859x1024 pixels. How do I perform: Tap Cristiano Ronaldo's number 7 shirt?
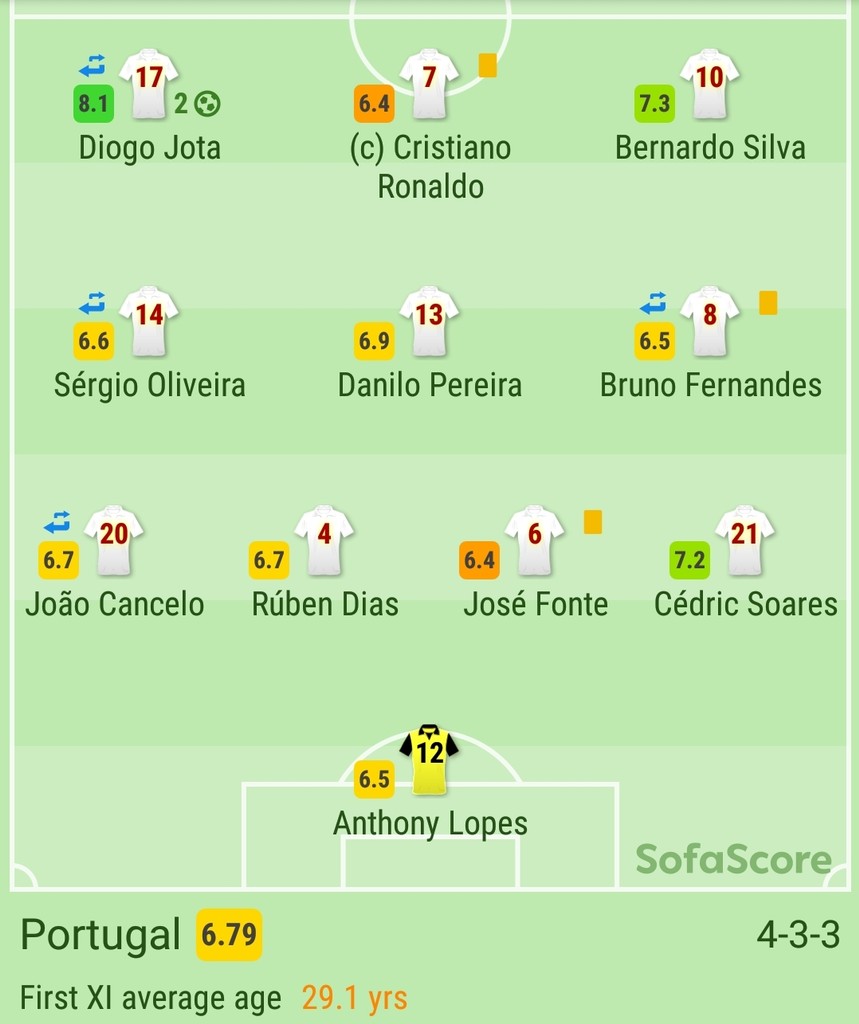[429, 83]
